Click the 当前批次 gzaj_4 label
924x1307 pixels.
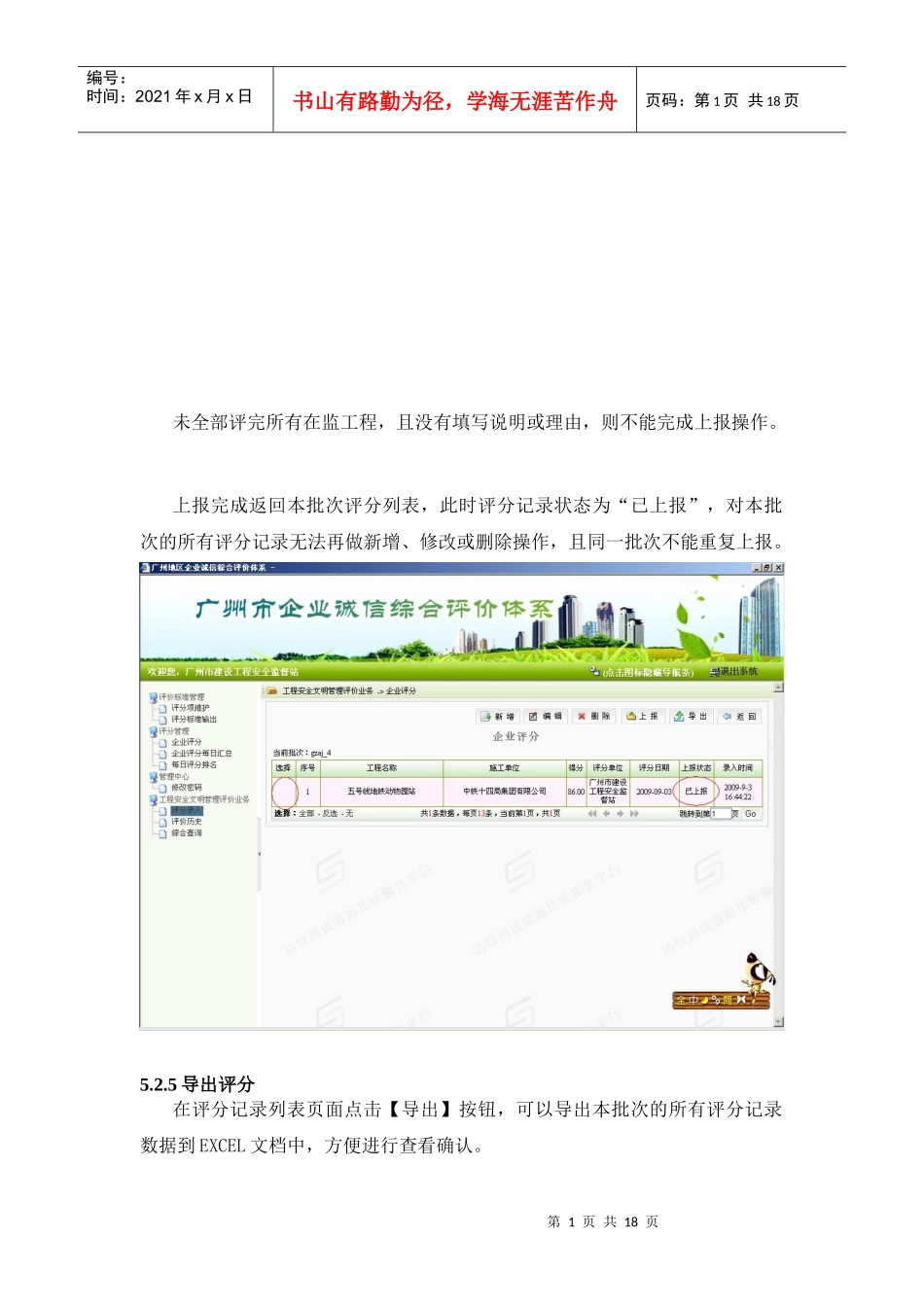point(302,753)
